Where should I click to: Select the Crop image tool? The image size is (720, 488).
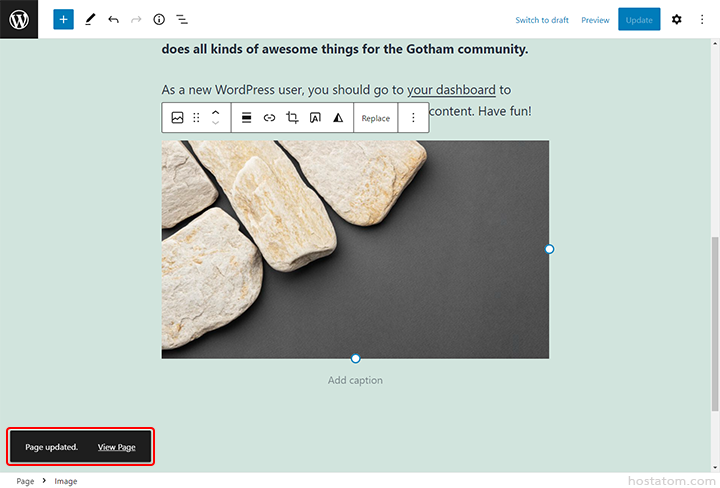pos(292,118)
